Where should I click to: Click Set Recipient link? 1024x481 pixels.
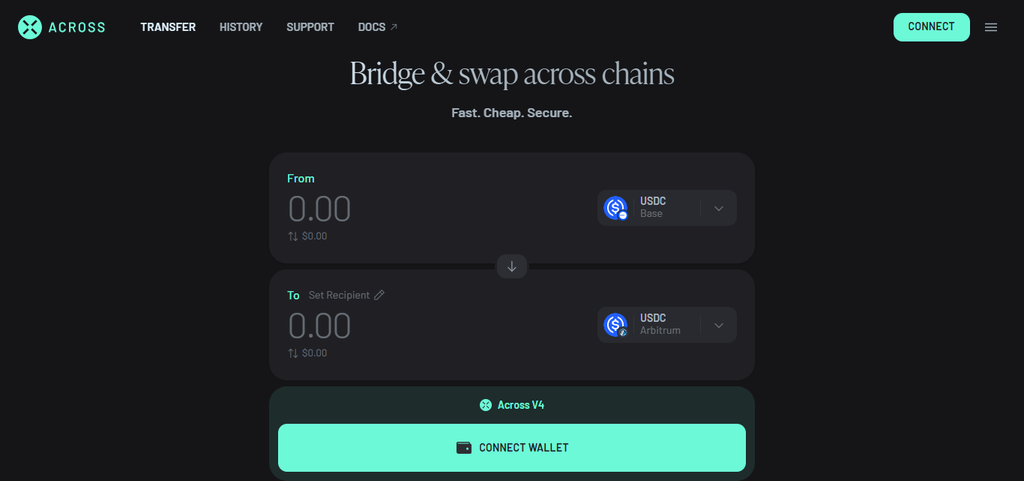pyautogui.click(x=339, y=295)
